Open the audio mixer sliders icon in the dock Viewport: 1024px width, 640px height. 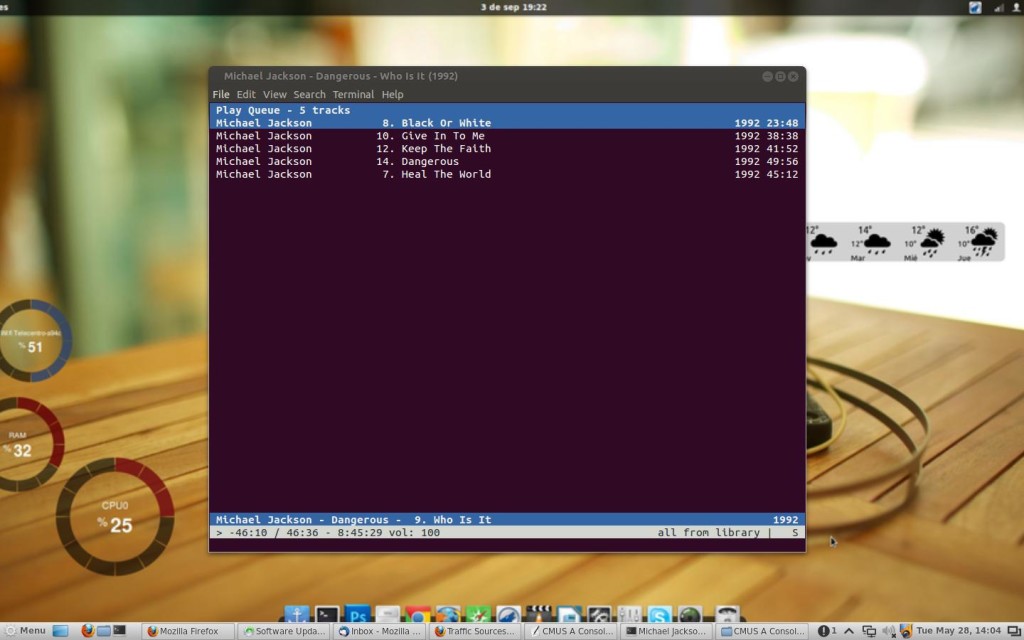630,612
